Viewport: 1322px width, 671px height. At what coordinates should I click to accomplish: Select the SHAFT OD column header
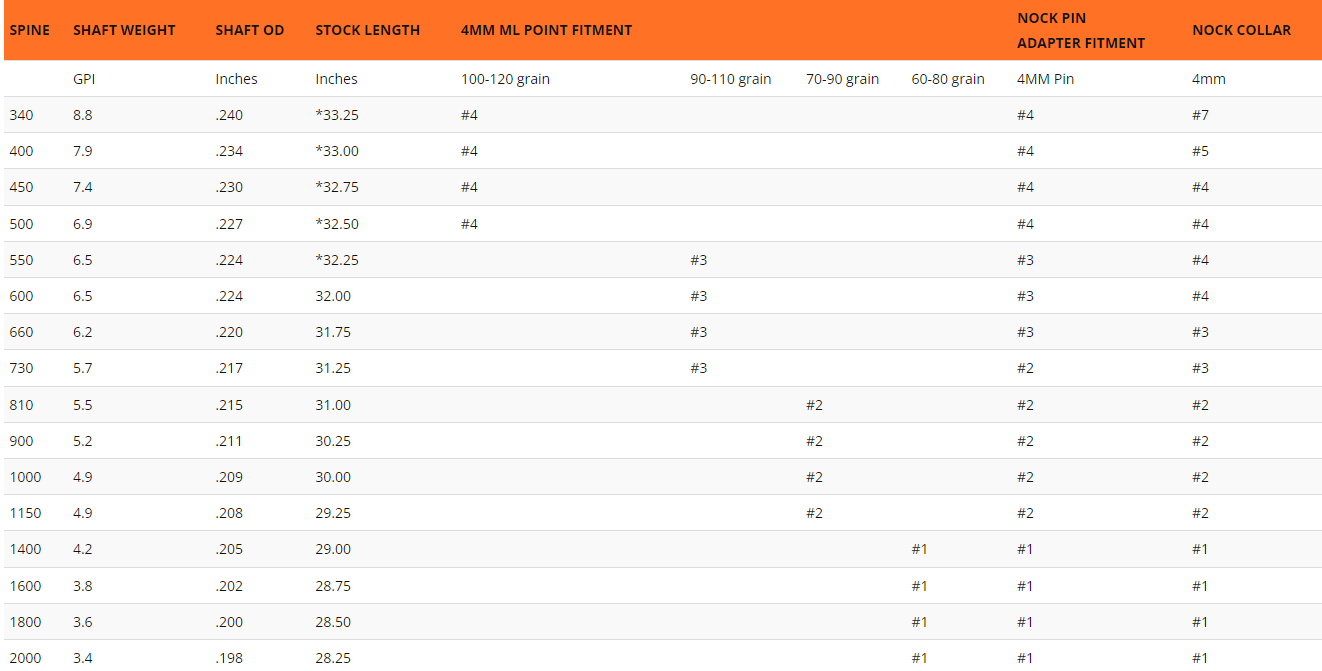click(250, 30)
